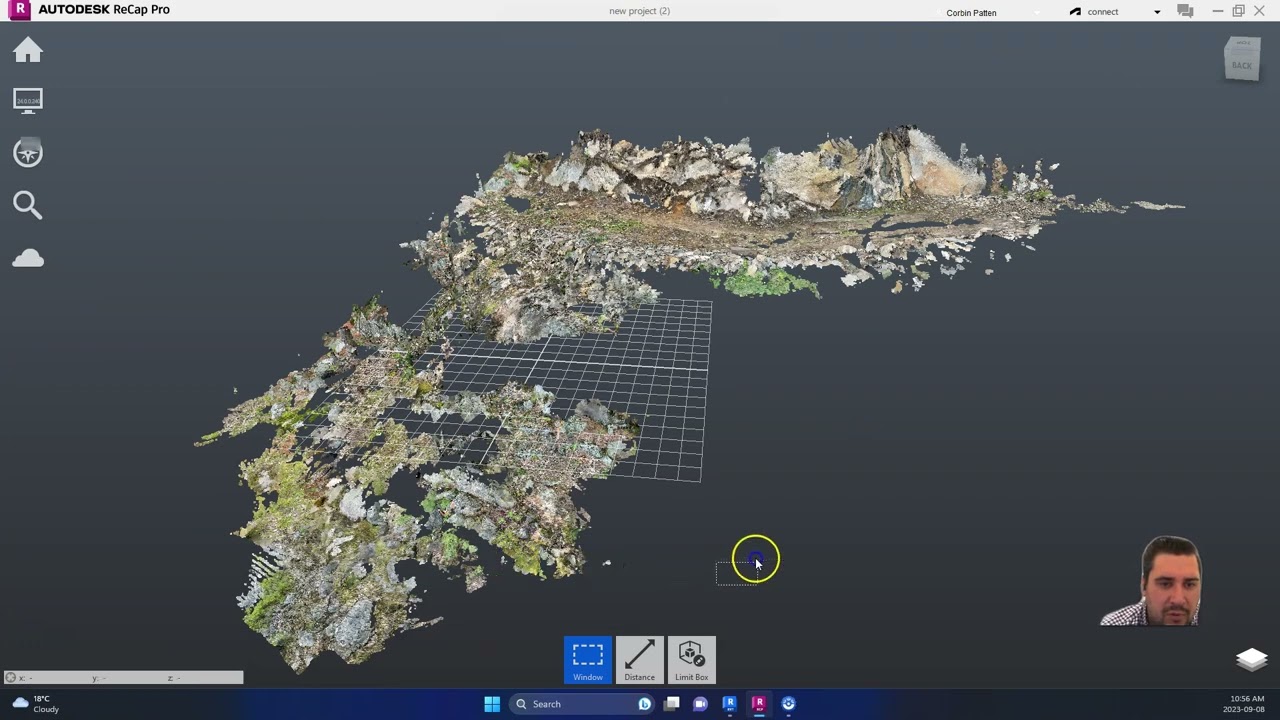1280x720 pixels.
Task: Open the feedback chat bubbles icon
Action: 1185,12
